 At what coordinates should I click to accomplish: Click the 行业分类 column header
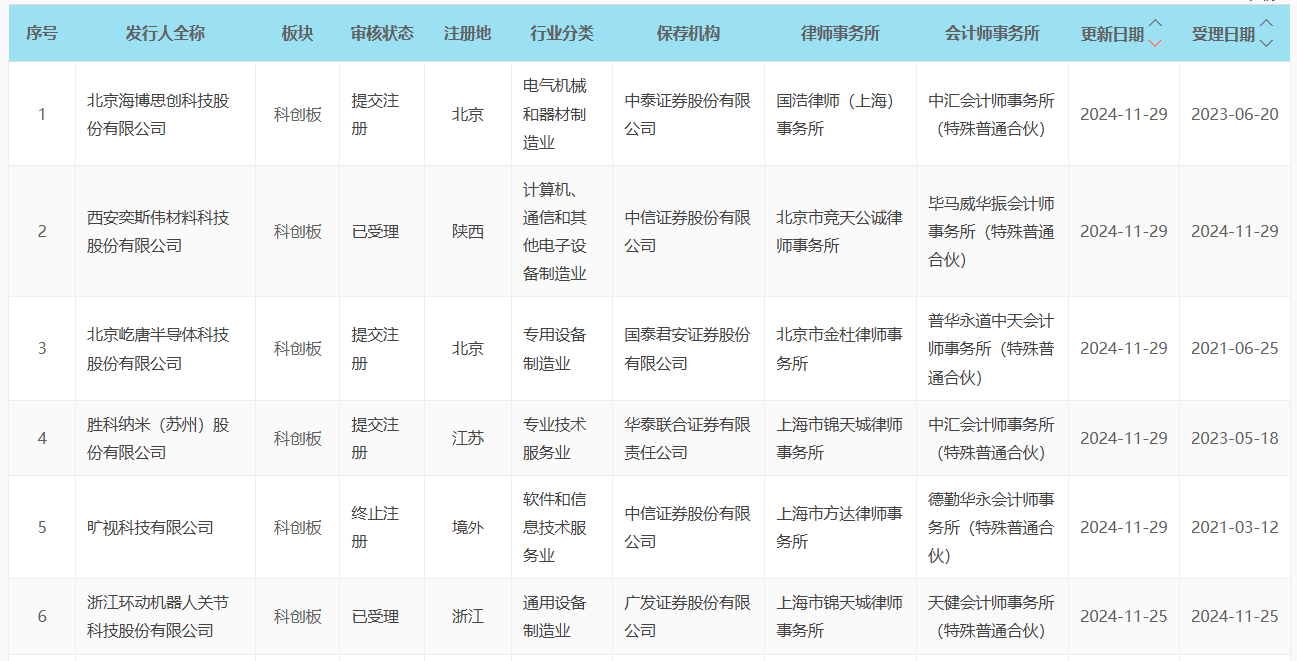(562, 33)
